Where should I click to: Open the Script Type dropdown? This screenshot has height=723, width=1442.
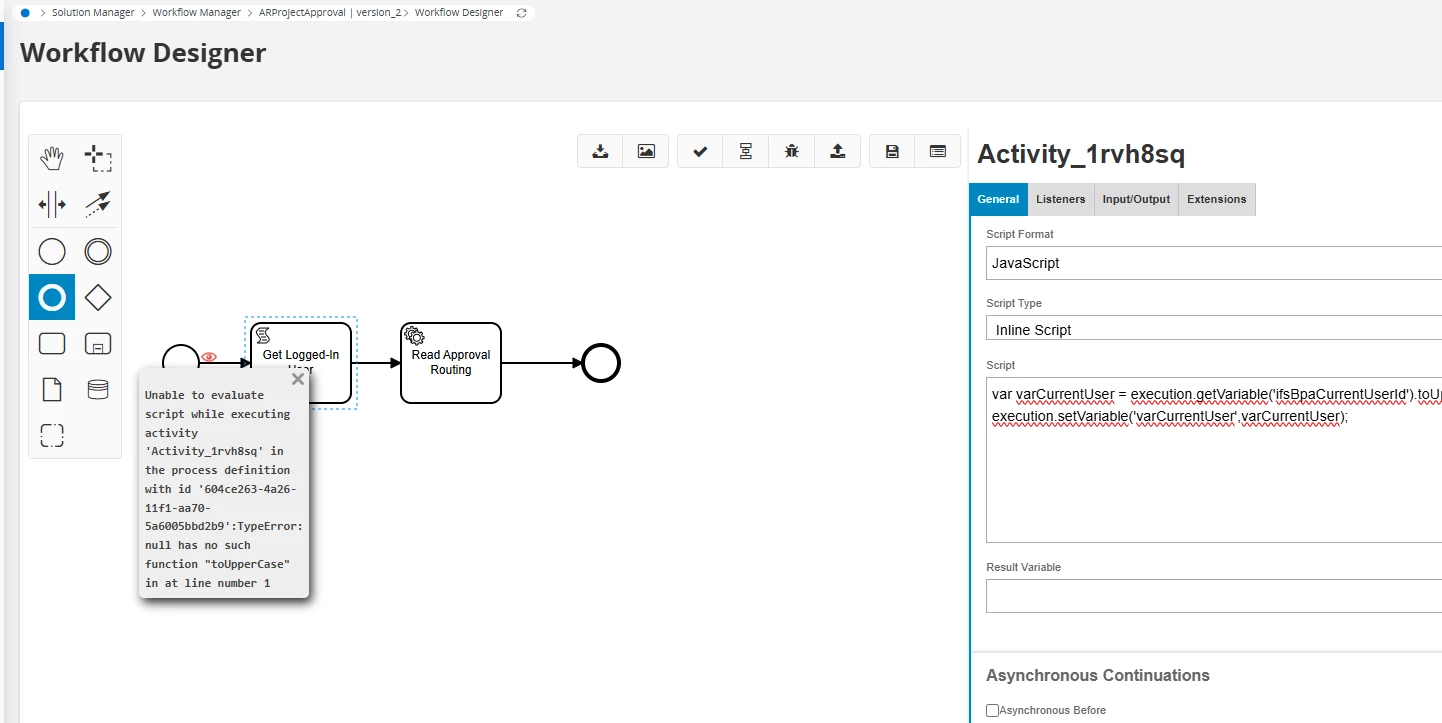(x=1213, y=329)
